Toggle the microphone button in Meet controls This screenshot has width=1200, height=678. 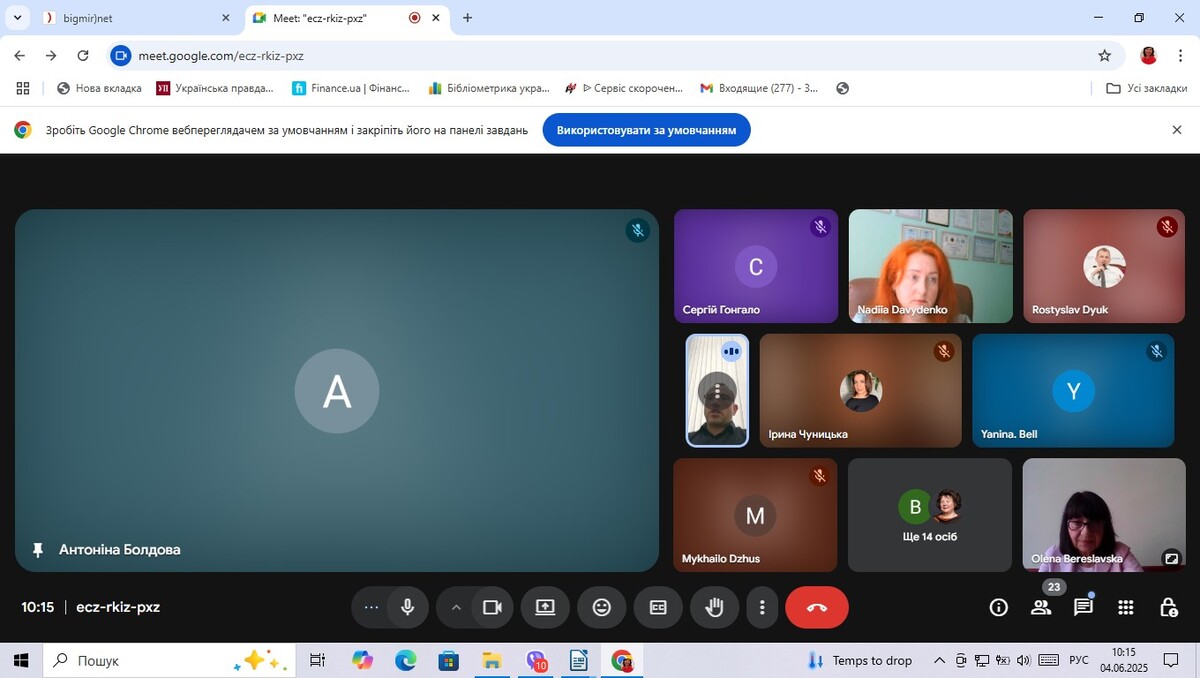(x=408, y=607)
